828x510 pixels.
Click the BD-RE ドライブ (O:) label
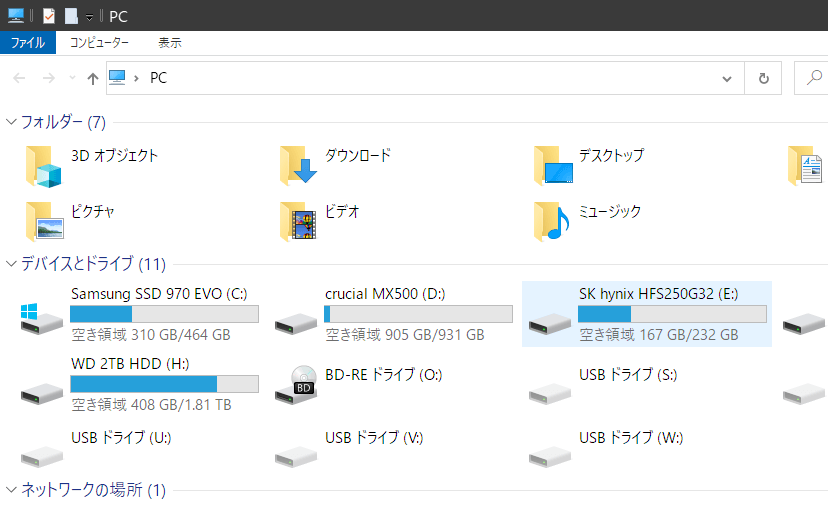(x=383, y=375)
